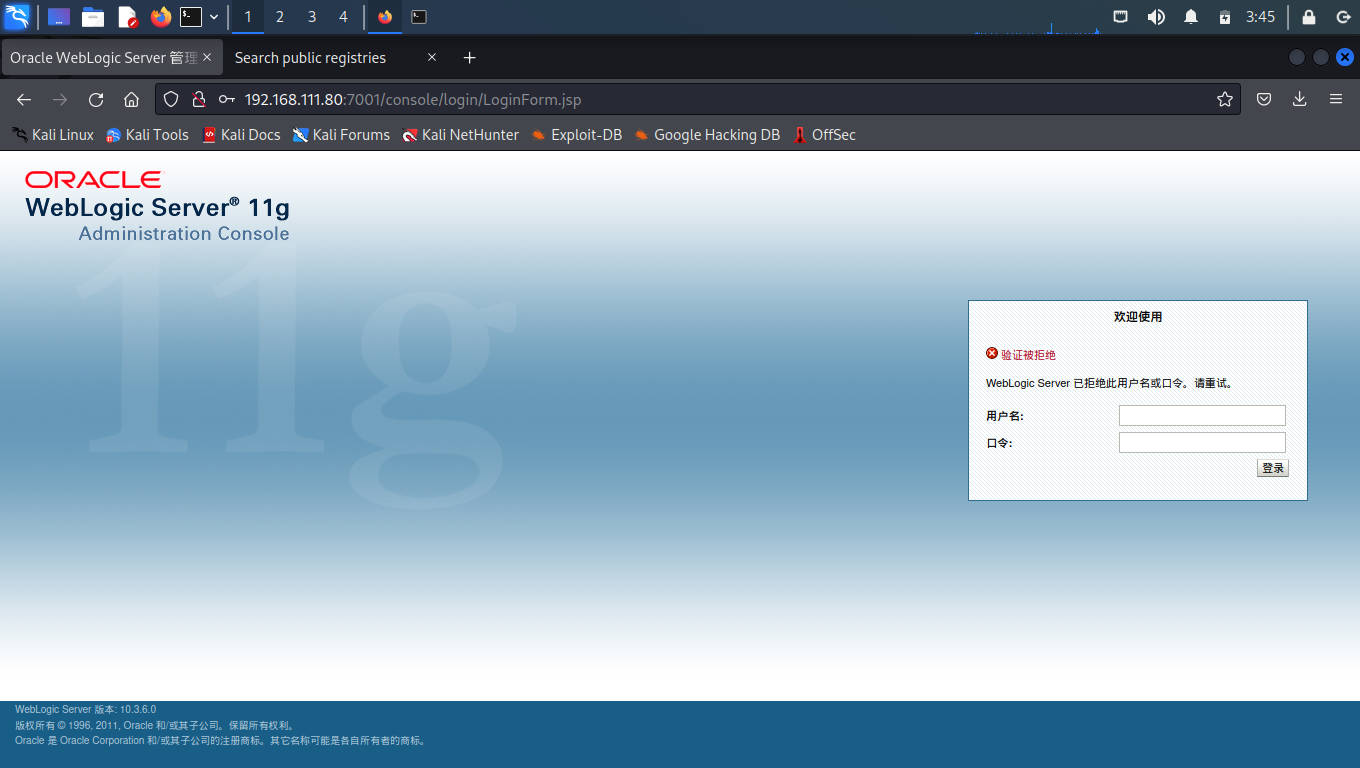Switch to workspace 3
The image size is (1360, 768).
tap(312, 17)
